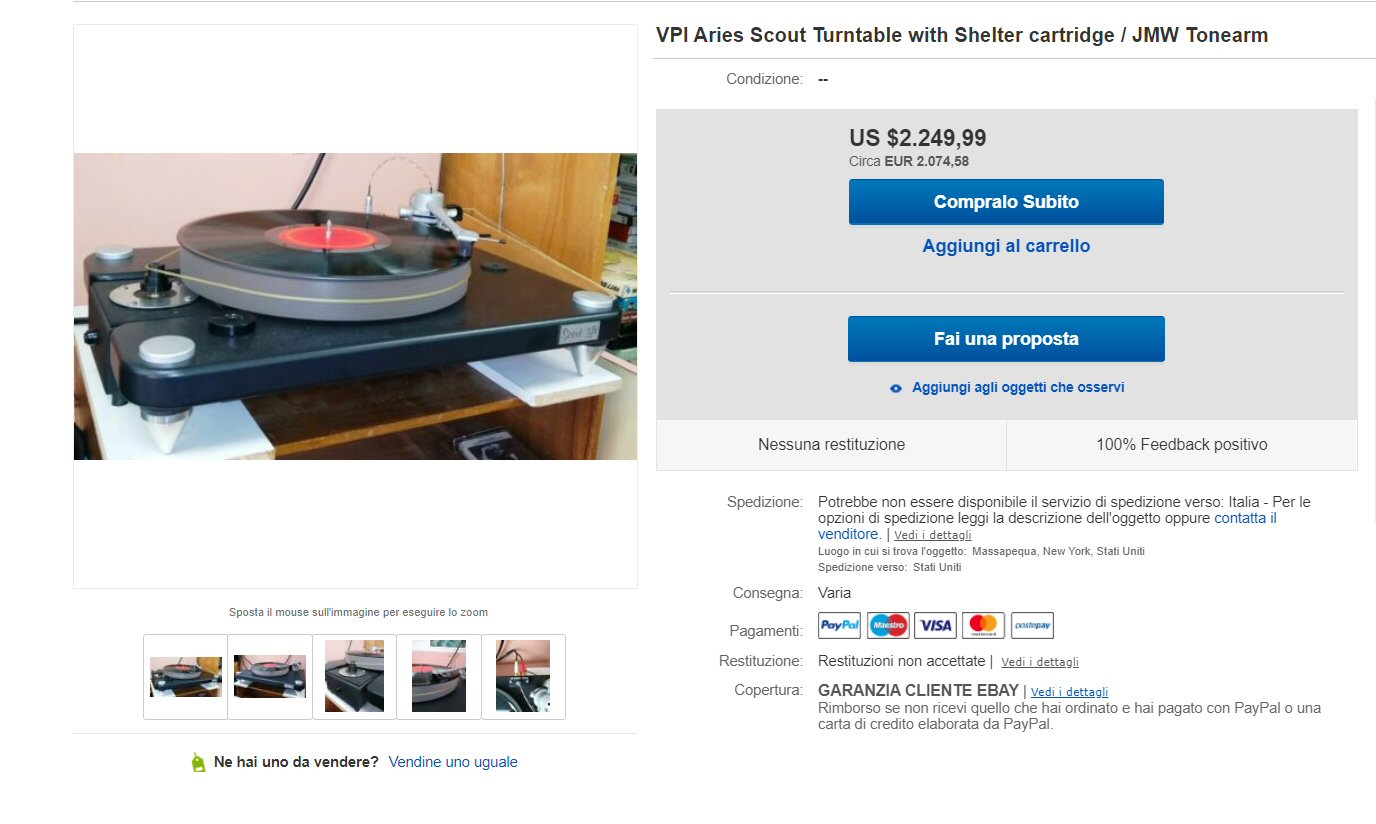
Task: Select the third thumbnail showing turntable corner
Action: [x=354, y=677]
